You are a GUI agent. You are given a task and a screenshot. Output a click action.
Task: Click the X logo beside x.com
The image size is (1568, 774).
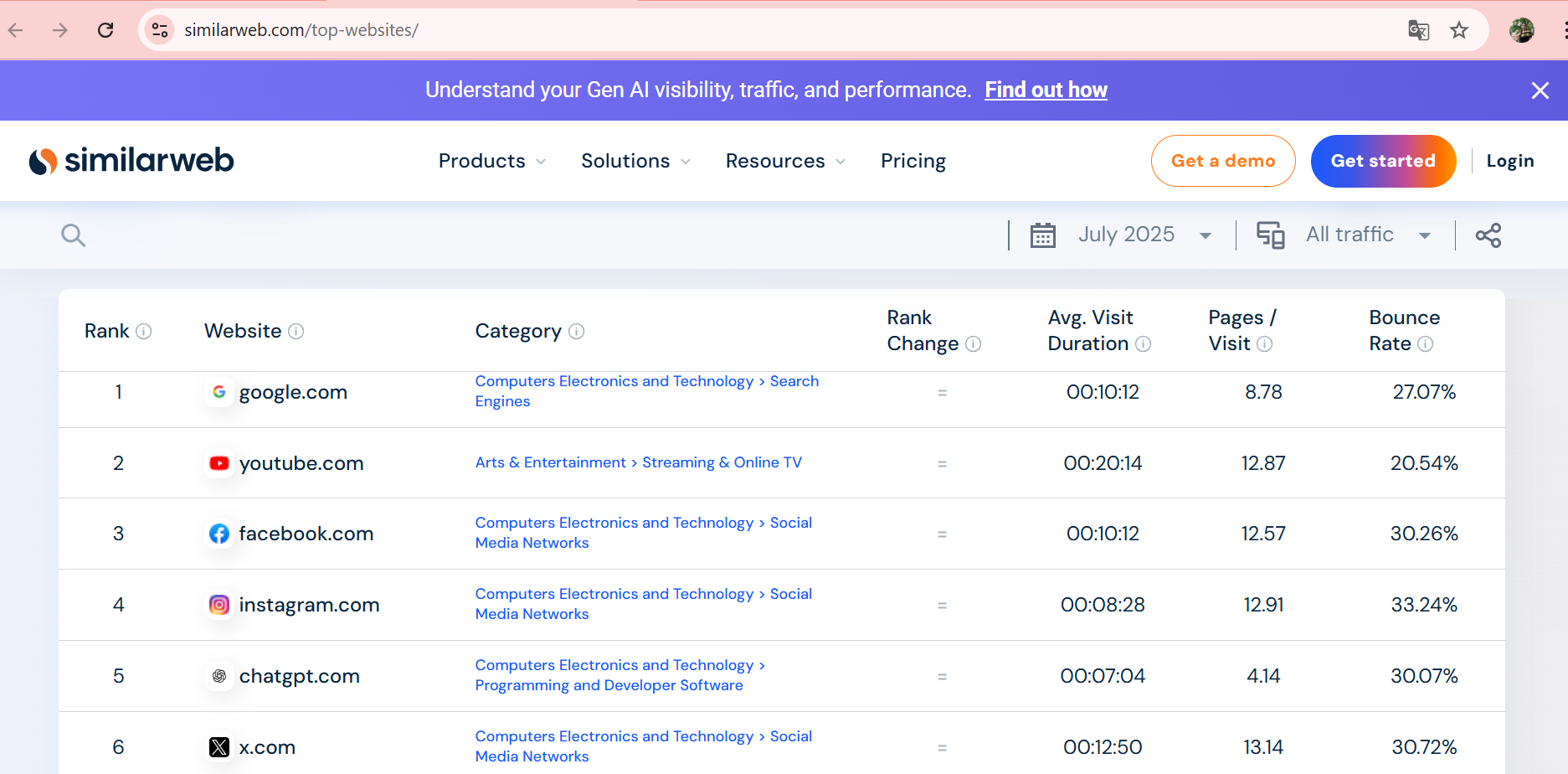tap(219, 746)
